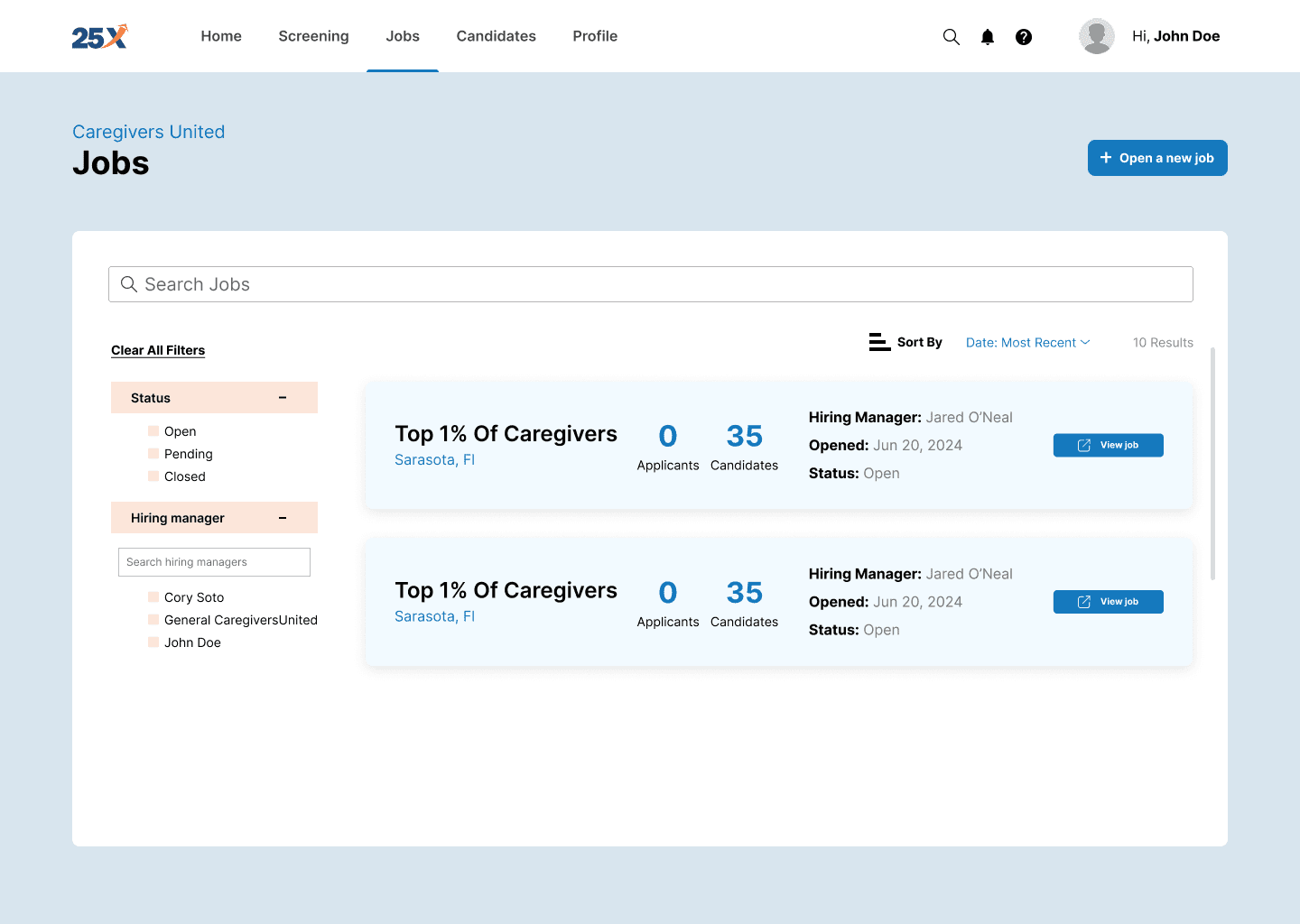Open the search with the magnifying glass icon
Screen dimensions: 1300x924
click(951, 36)
